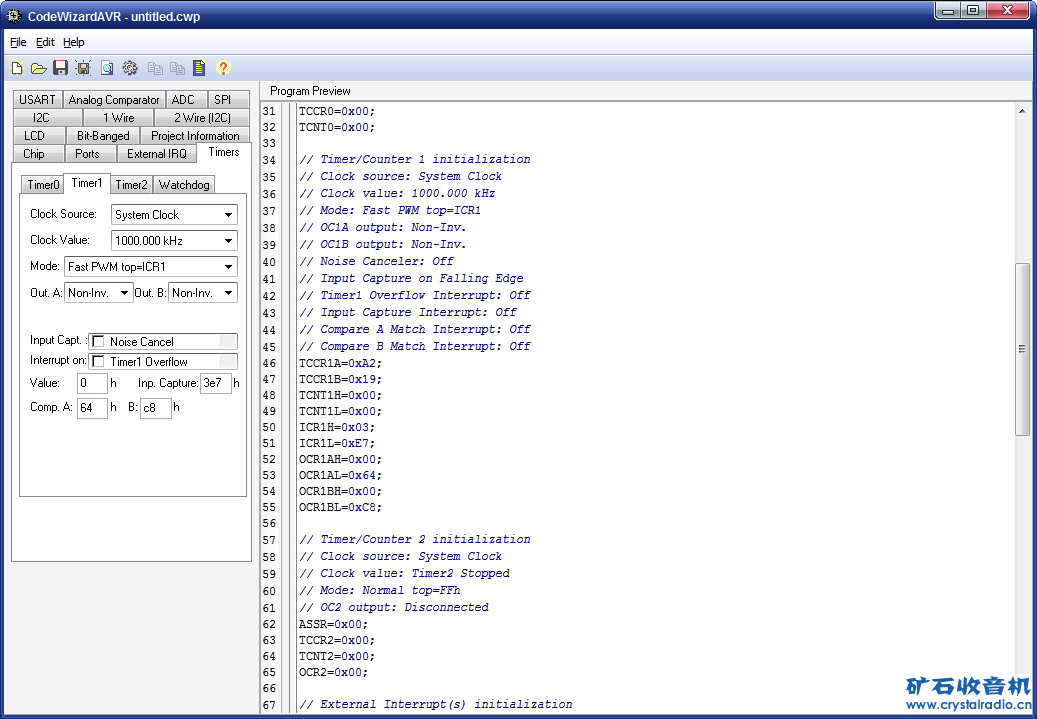Open the Clock Value dropdown
The width and height of the screenshot is (1037, 719).
229,241
